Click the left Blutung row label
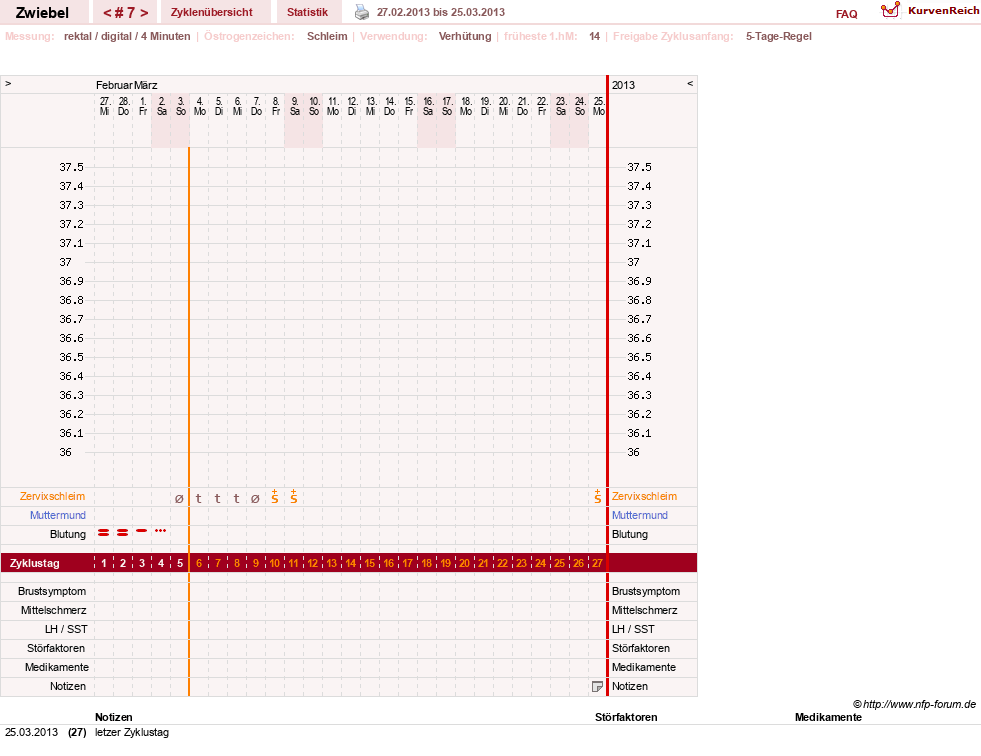The image size is (981, 756). [68, 534]
